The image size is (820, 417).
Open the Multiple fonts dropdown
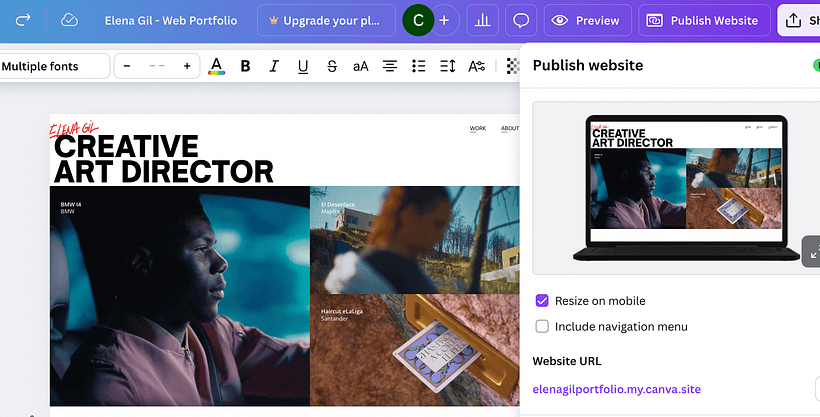54,66
